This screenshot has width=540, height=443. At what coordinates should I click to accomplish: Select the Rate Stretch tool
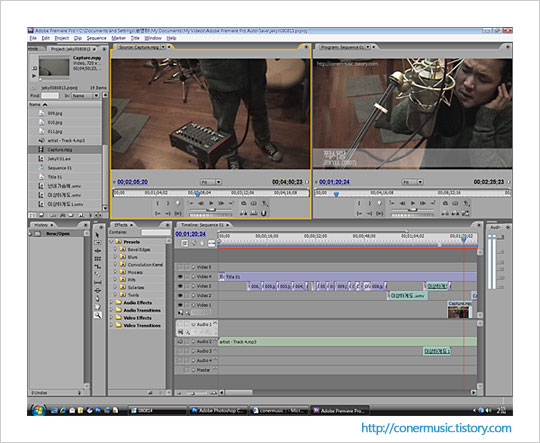[98, 267]
